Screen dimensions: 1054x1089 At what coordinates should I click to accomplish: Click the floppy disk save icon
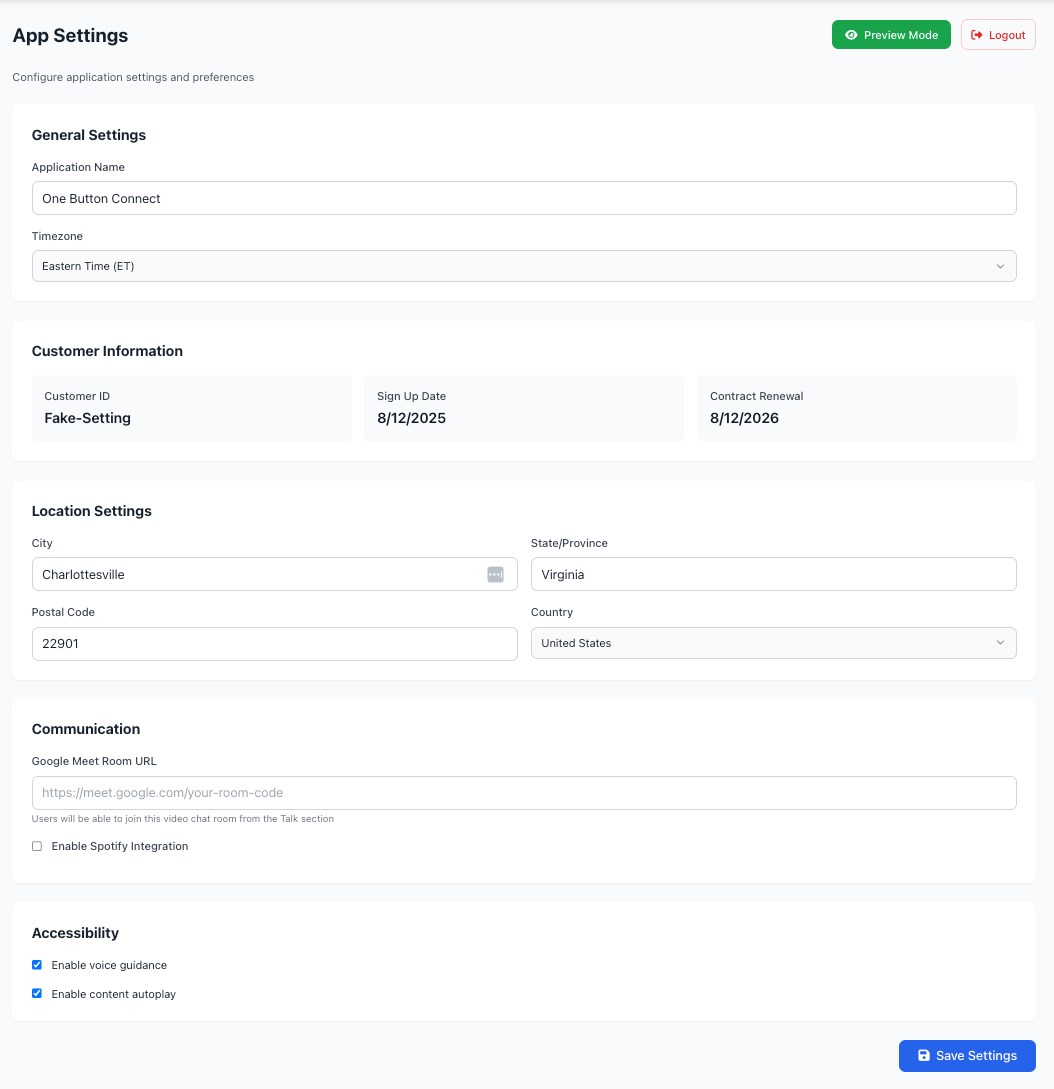click(x=924, y=1056)
